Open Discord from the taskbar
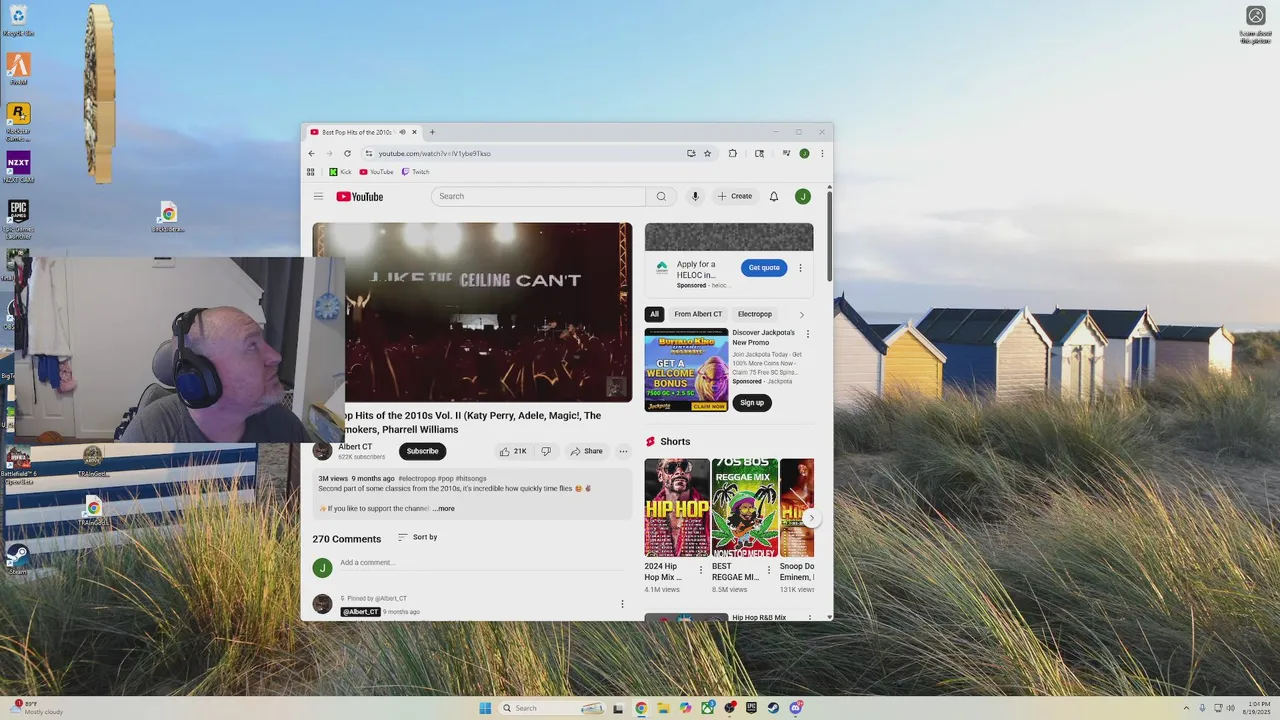The width and height of the screenshot is (1280, 720). [796, 708]
